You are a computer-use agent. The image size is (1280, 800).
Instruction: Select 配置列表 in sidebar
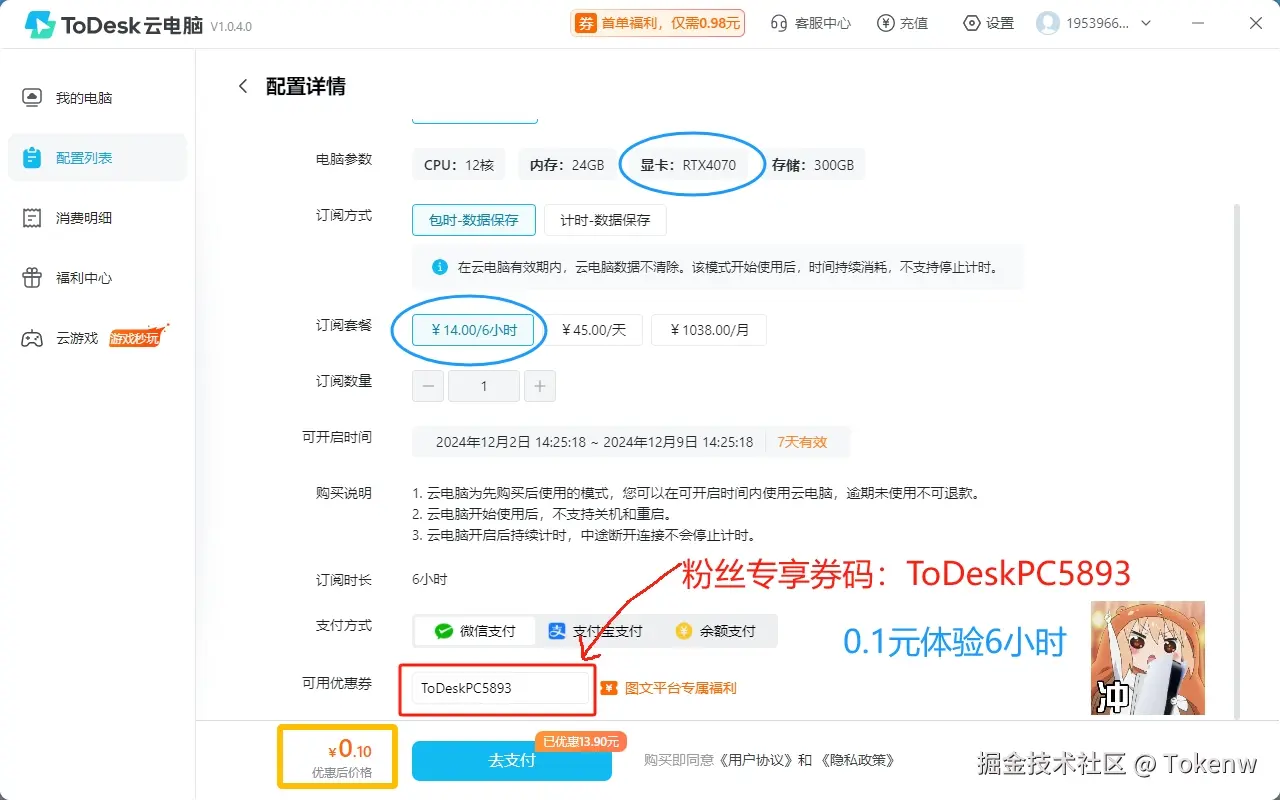(97, 158)
